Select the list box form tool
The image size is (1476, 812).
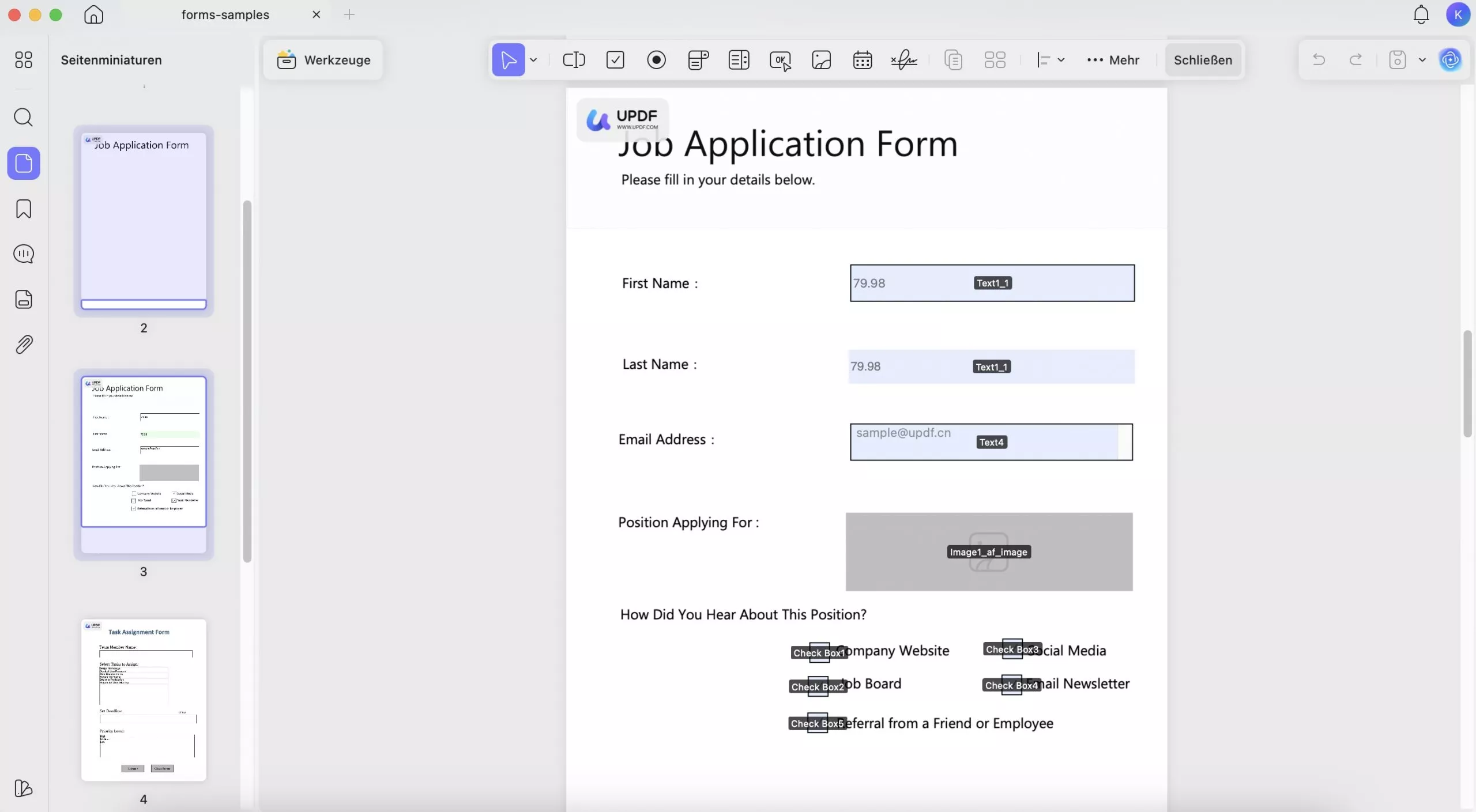(x=739, y=60)
